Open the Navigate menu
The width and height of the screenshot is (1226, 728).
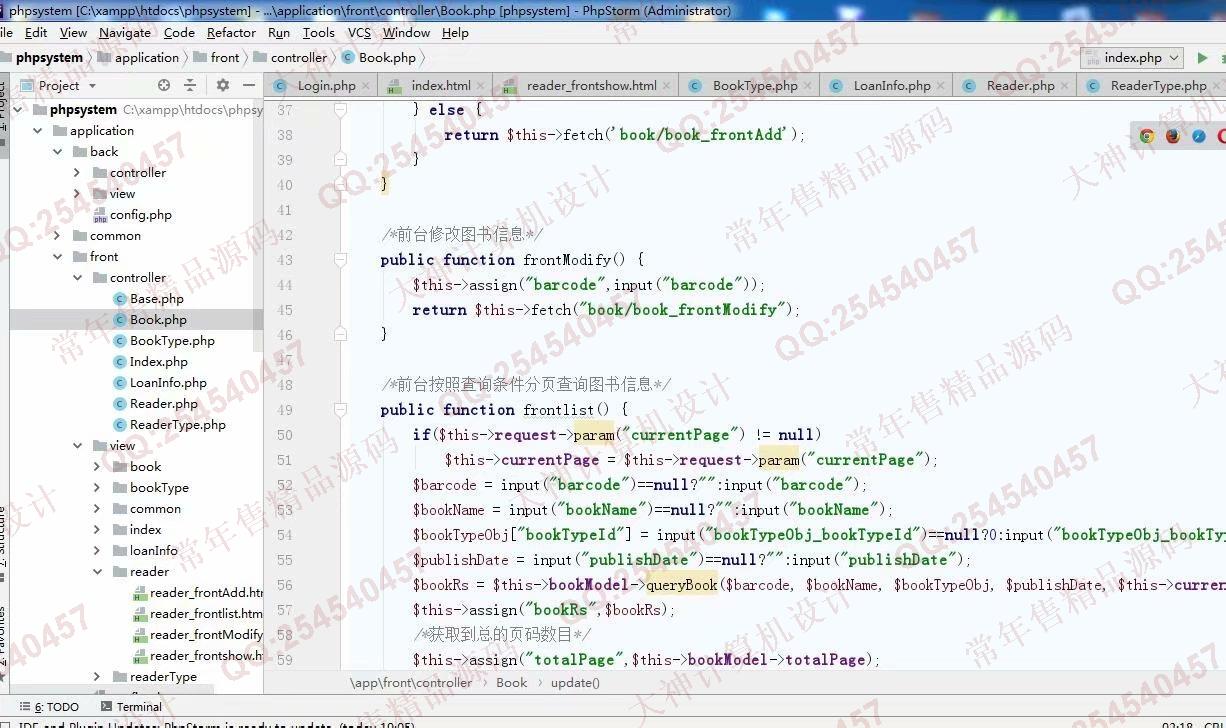125,32
